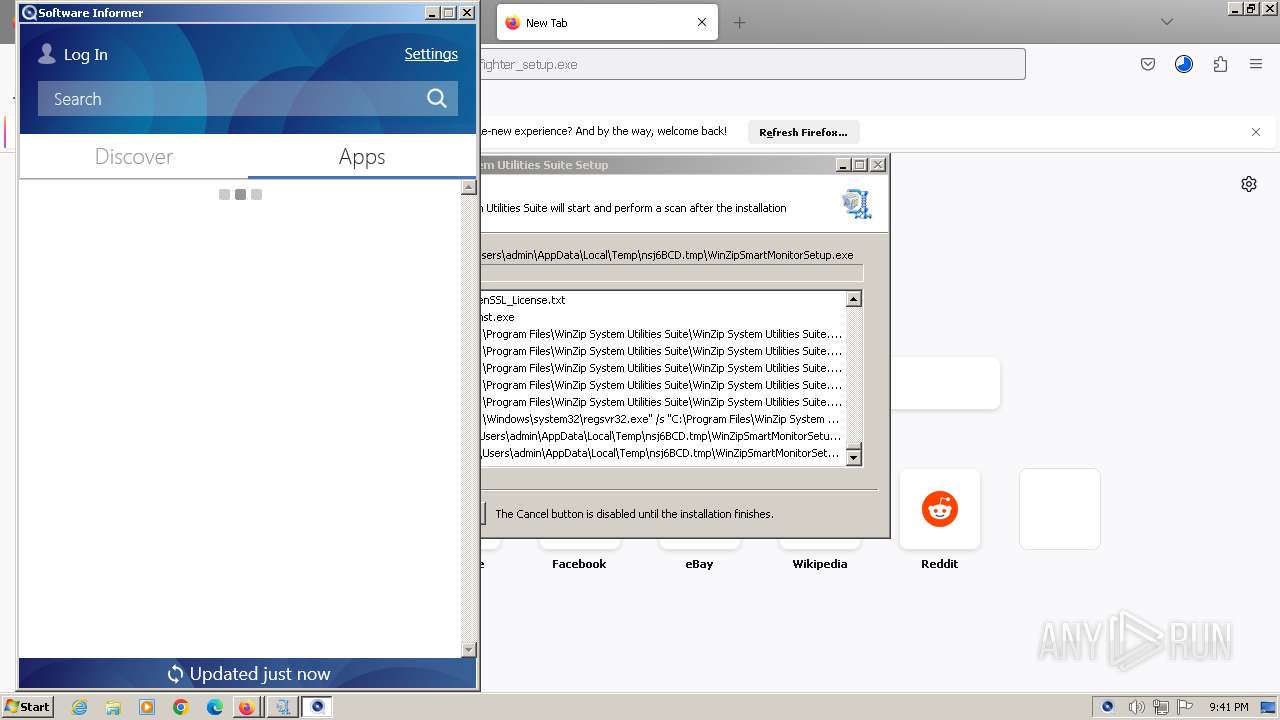The image size is (1280, 720).
Task: Launch Internet Explorer from taskbar
Action: [79, 707]
